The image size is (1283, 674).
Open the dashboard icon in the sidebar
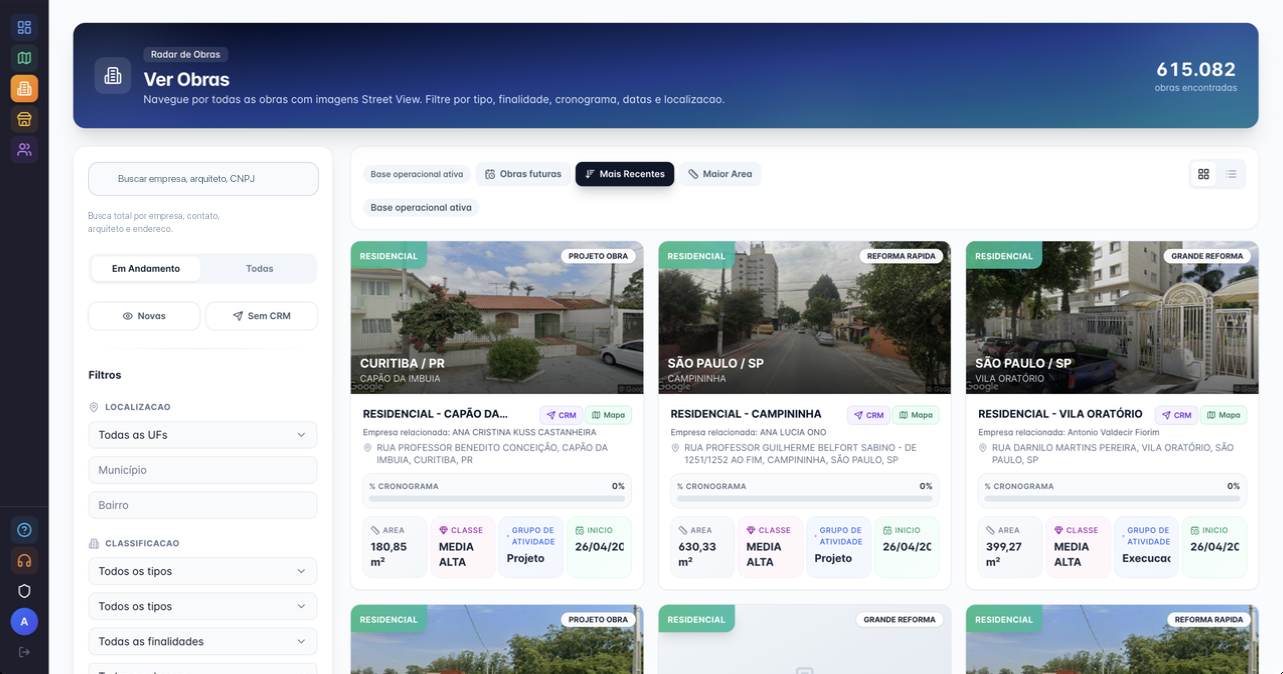24,27
